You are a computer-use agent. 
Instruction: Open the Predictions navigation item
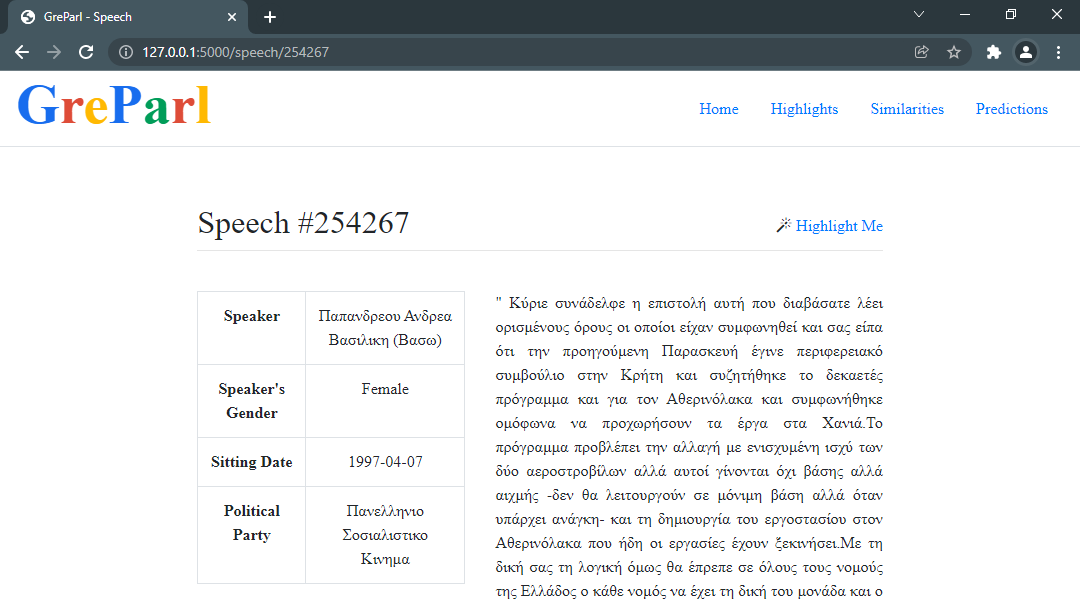pyautogui.click(x=1011, y=109)
